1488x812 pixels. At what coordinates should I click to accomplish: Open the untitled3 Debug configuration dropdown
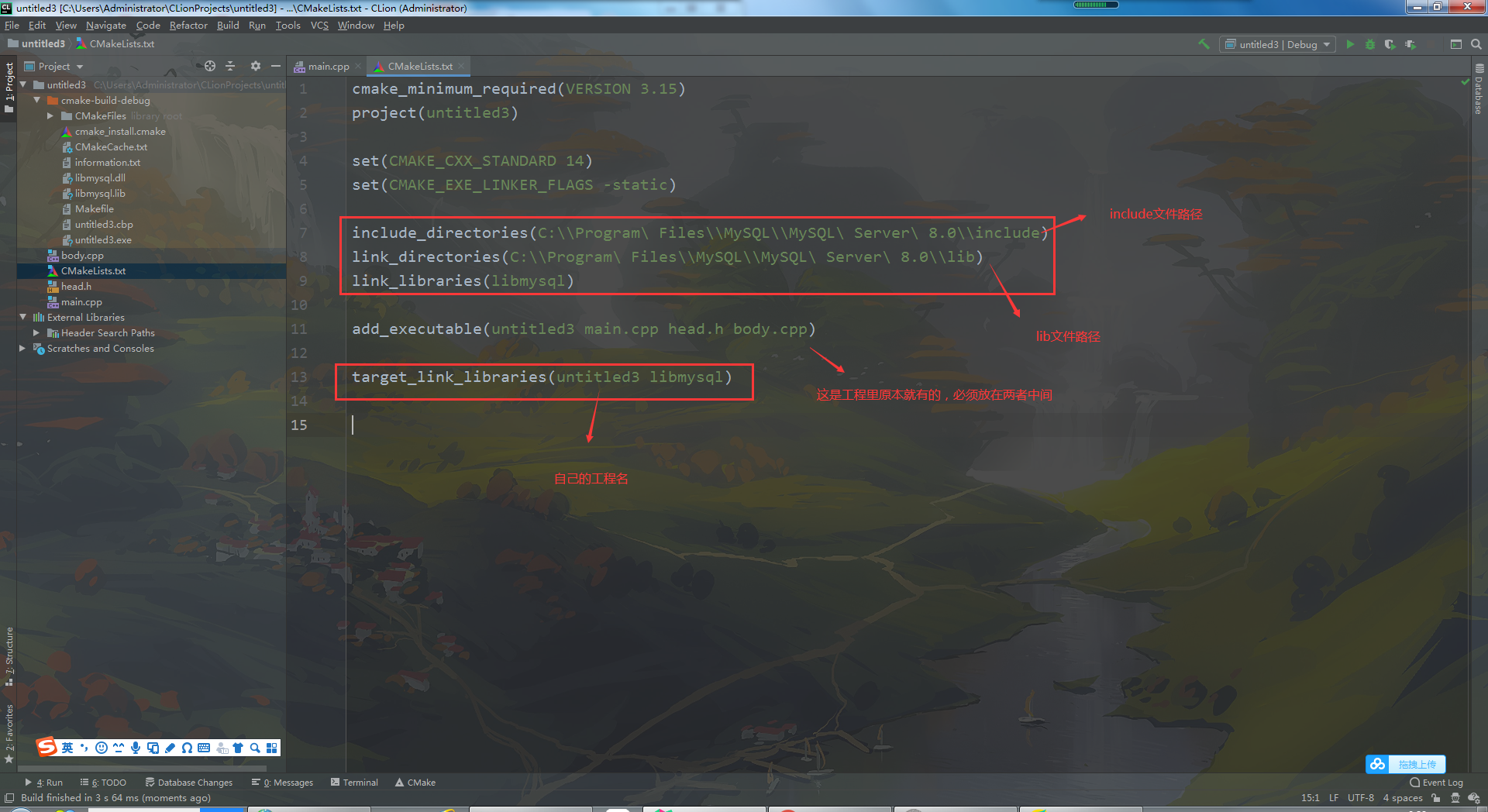(x=1277, y=44)
